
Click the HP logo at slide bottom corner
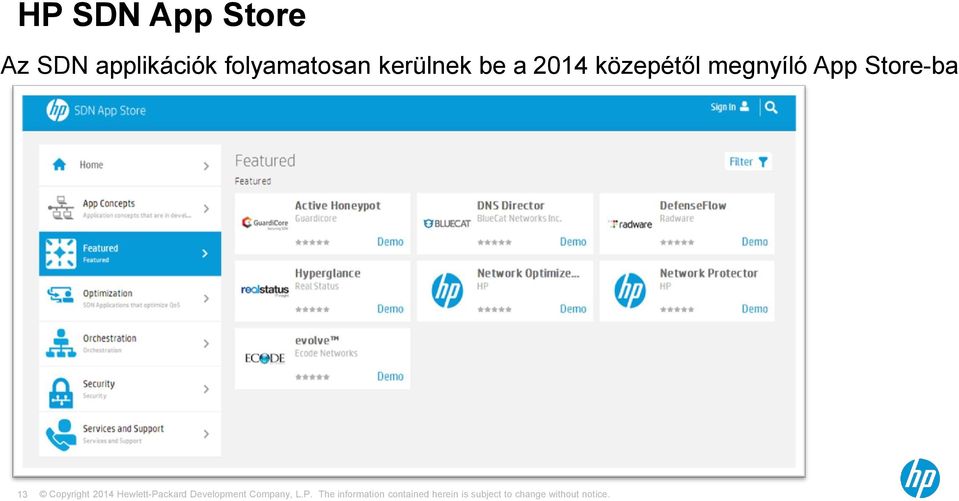tap(920, 478)
